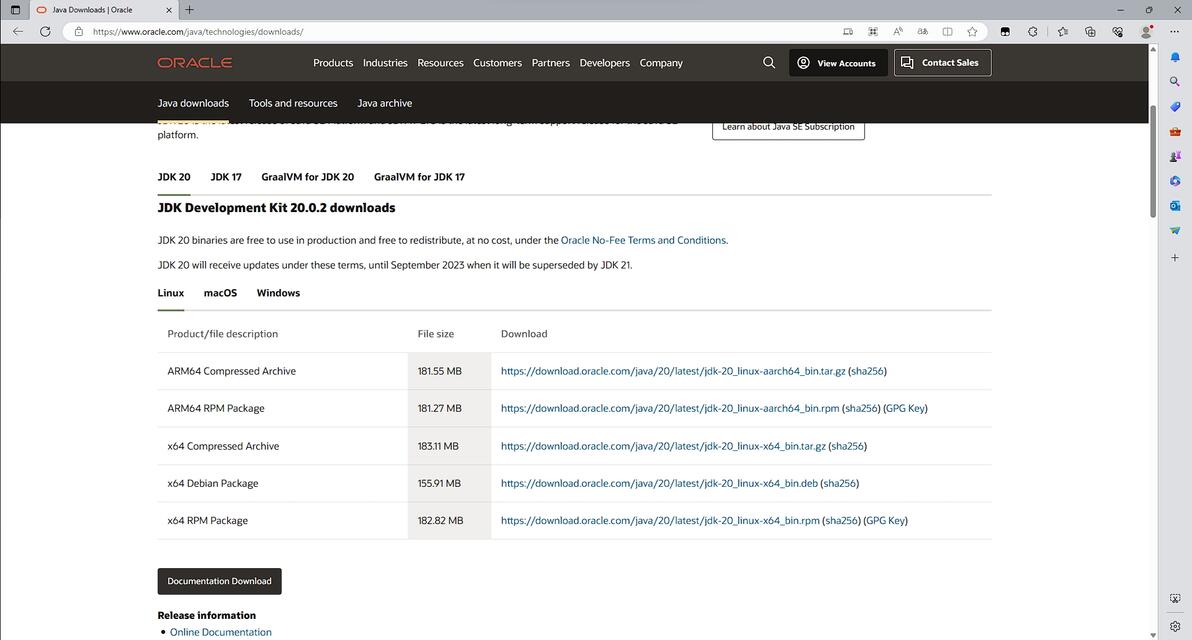Open browser Favorites list icon
1192x640 pixels.
1063,32
